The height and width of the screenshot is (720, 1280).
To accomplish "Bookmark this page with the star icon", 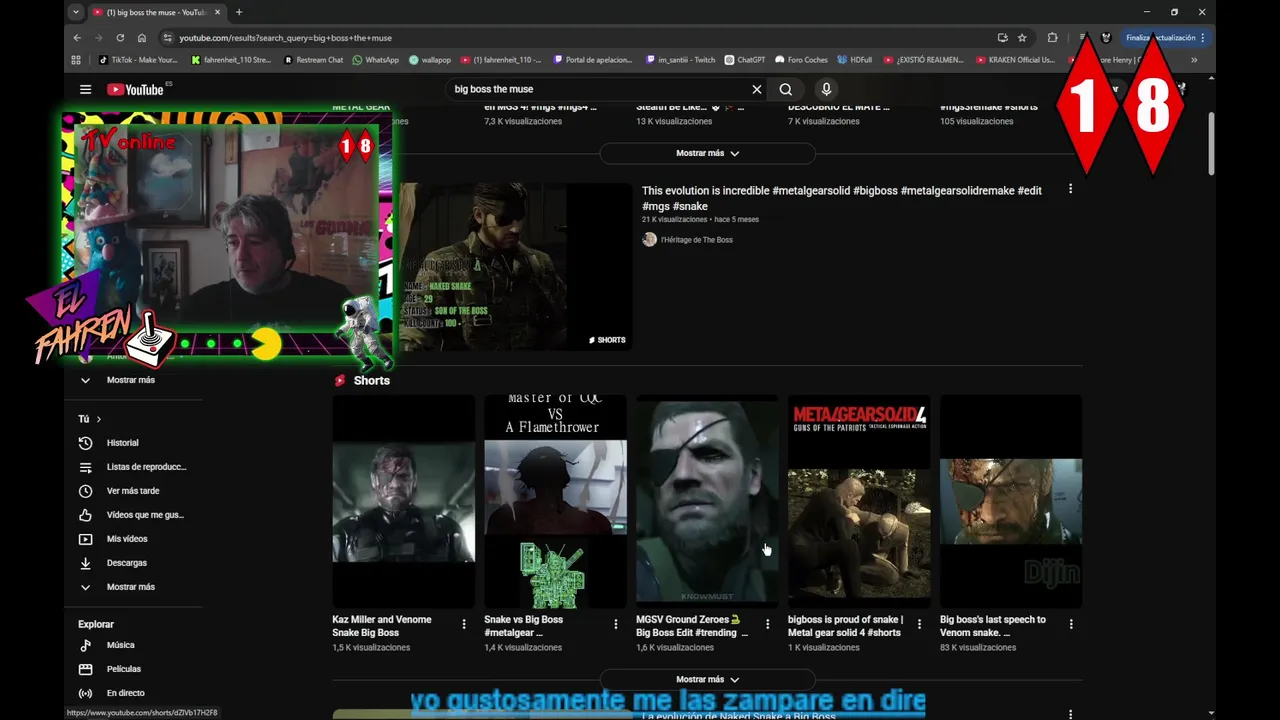I will click(x=1022, y=38).
